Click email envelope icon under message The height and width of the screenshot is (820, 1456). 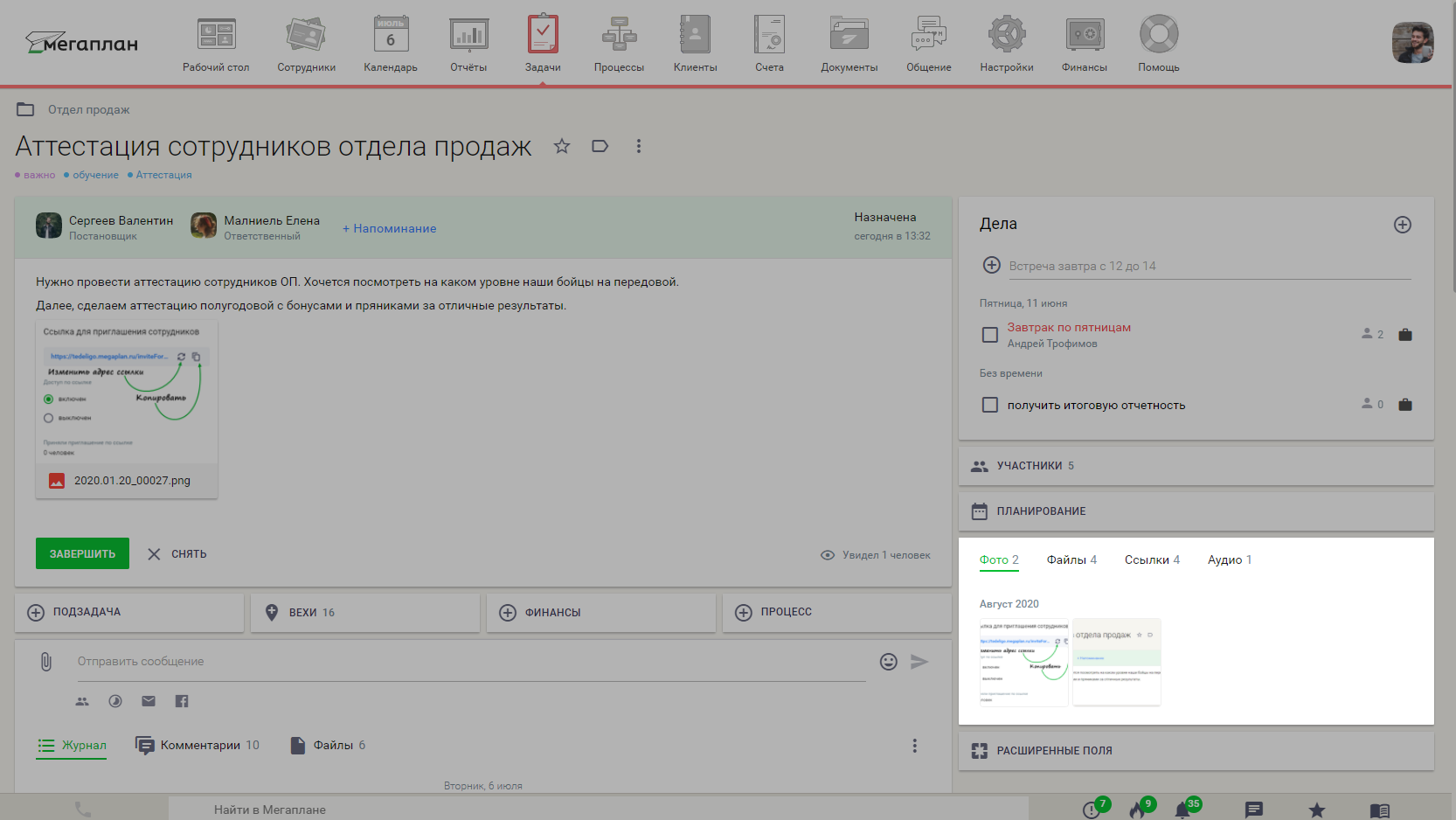tap(149, 701)
